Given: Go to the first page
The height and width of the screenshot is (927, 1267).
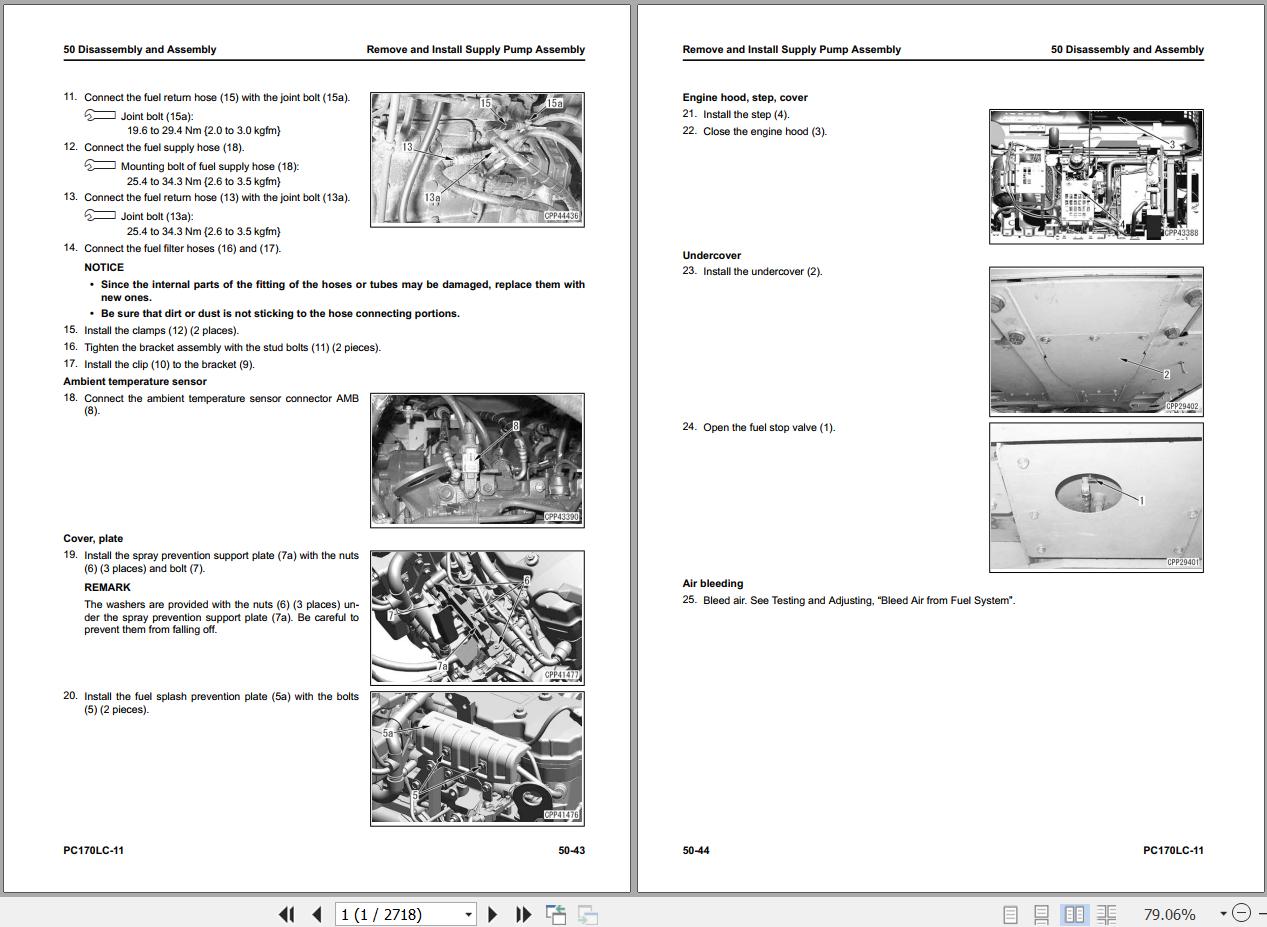Looking at the screenshot, I should tap(286, 914).
